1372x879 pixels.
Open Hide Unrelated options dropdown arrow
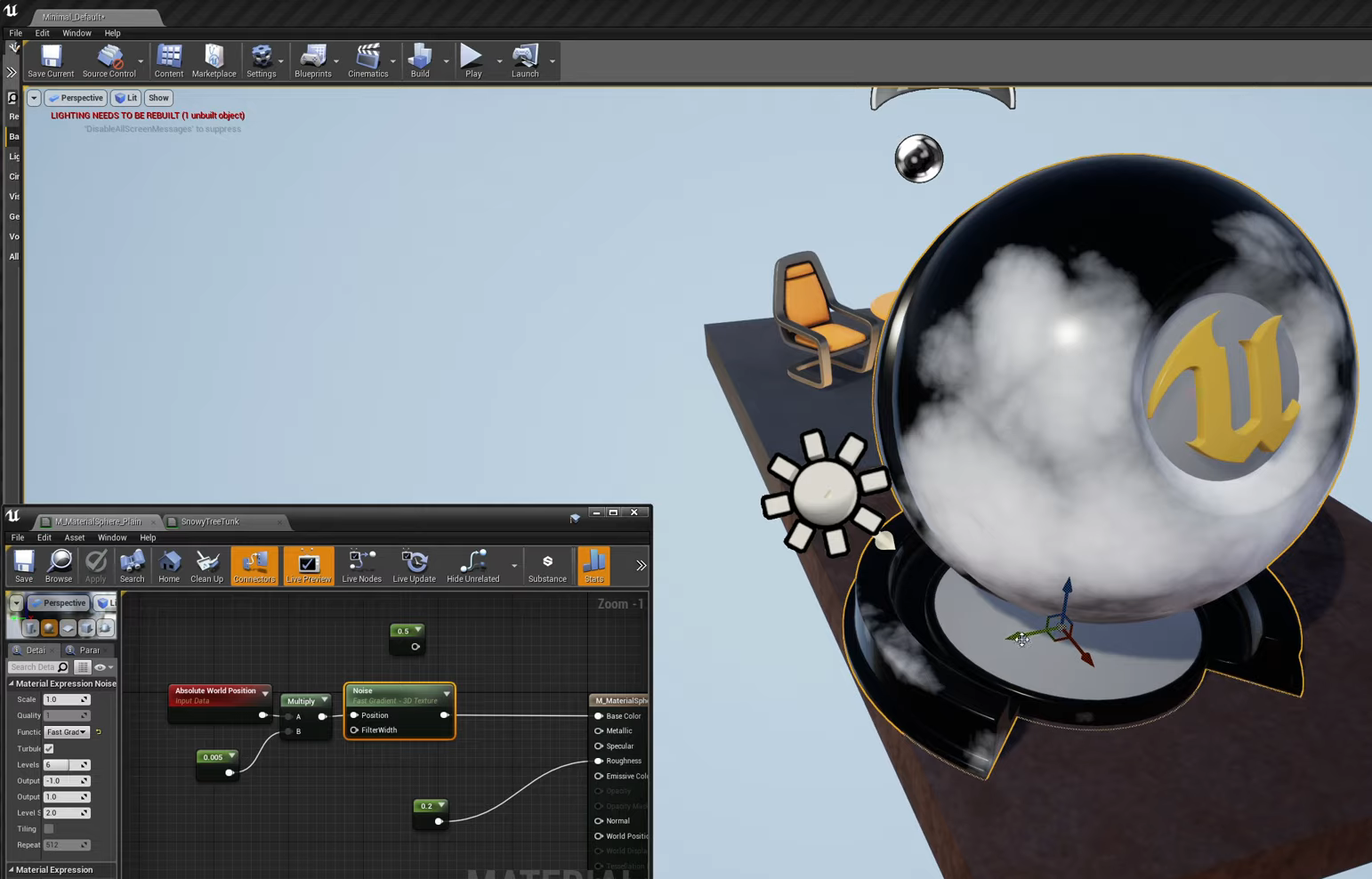pyautogui.click(x=514, y=566)
